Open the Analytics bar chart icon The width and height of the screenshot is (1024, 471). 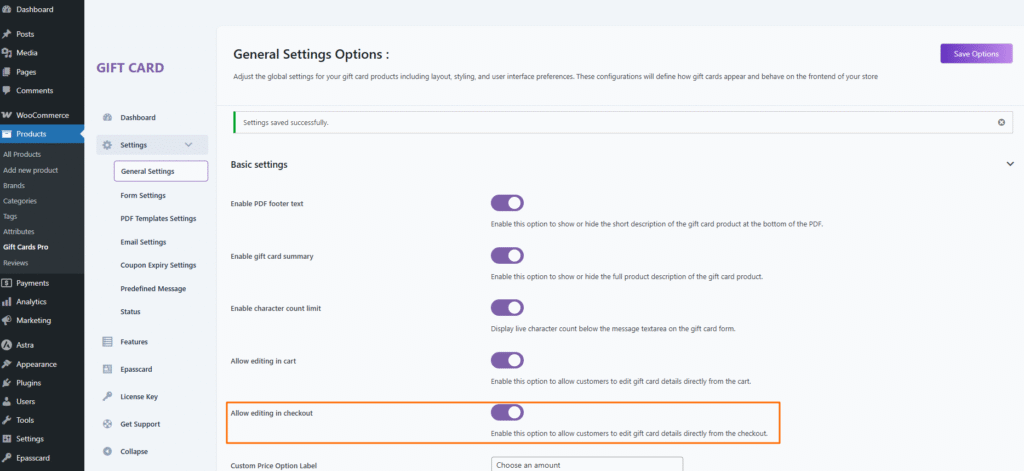click(7, 301)
